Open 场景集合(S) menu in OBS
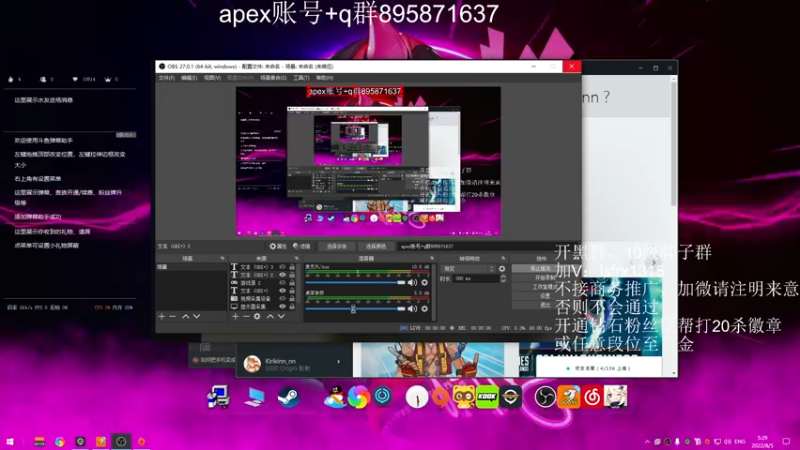 pos(273,78)
